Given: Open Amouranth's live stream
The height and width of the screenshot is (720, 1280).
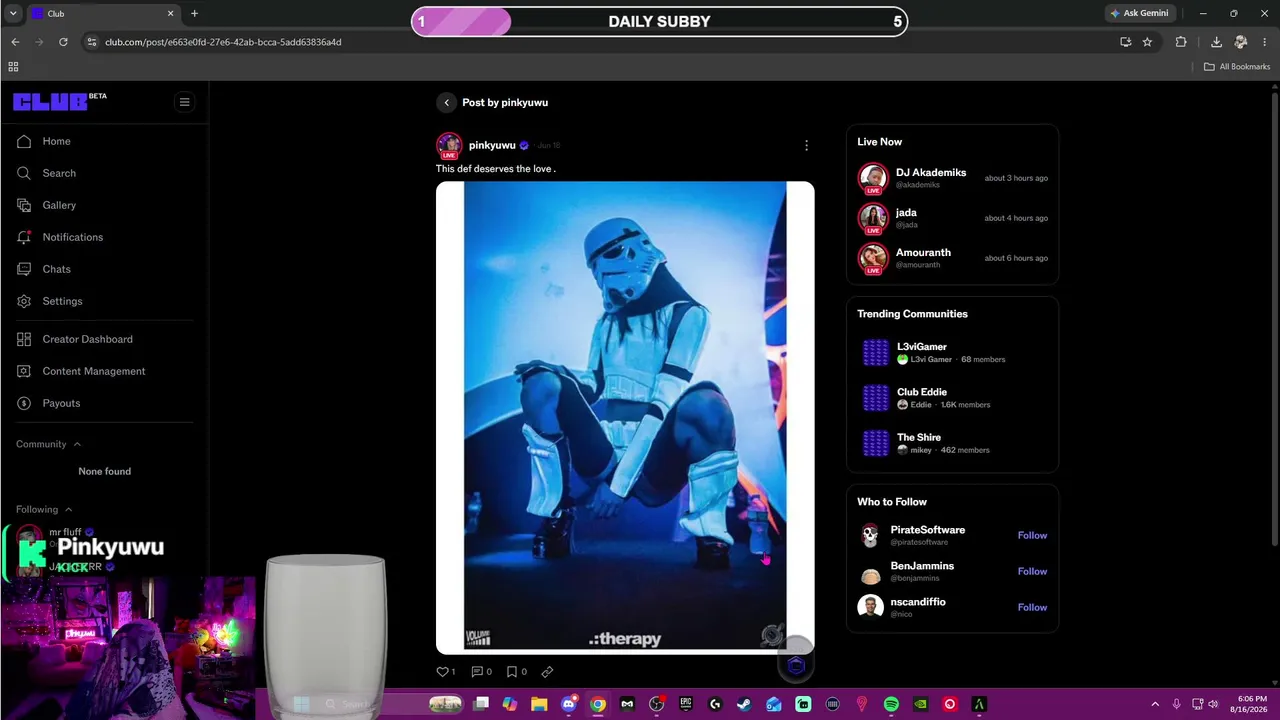Looking at the screenshot, I should click(952, 258).
